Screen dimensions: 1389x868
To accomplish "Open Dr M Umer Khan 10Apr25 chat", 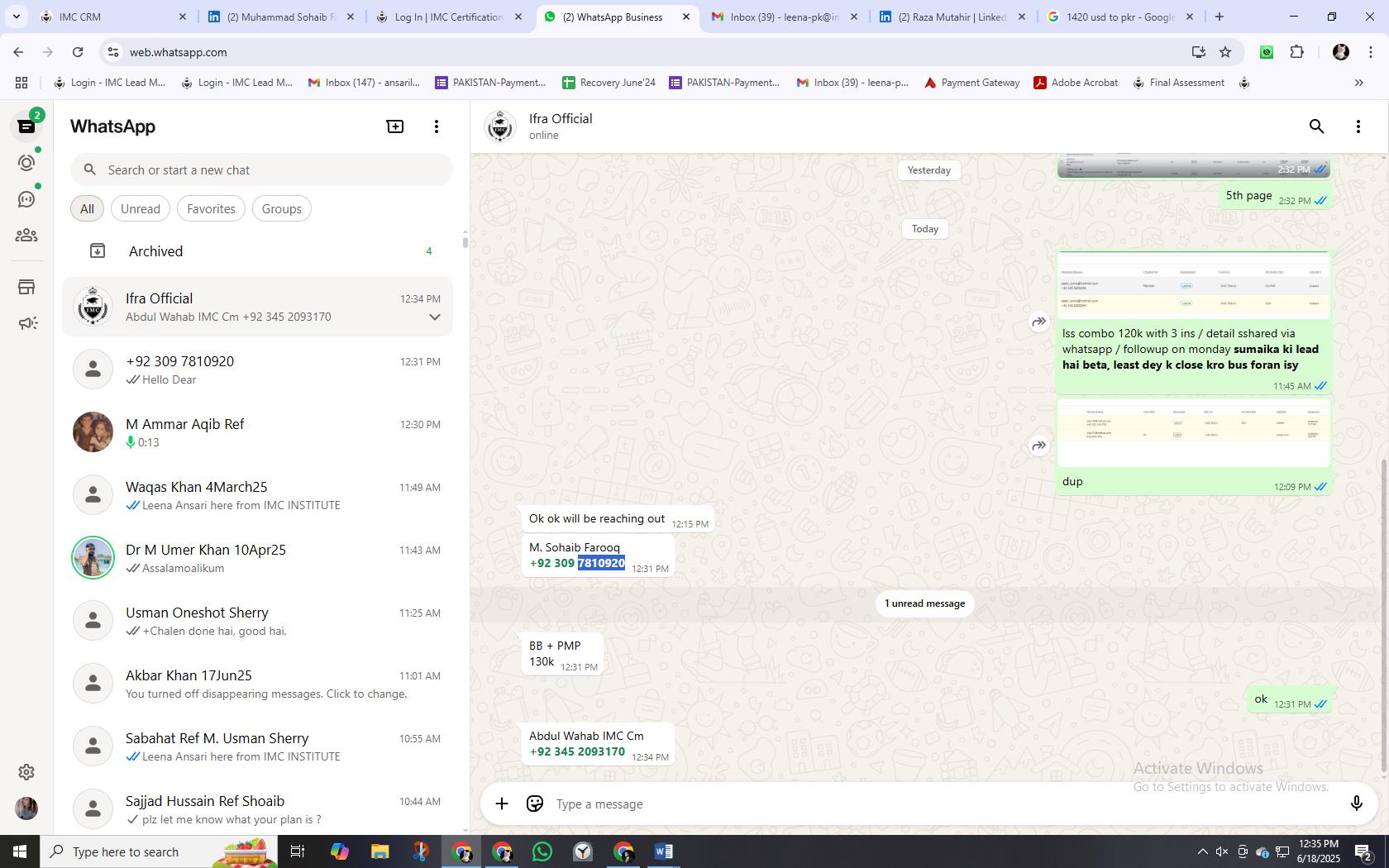I will (257, 558).
